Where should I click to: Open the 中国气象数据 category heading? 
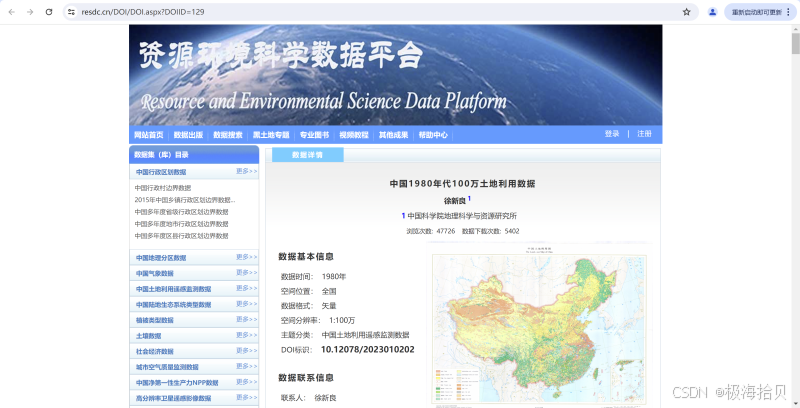click(155, 273)
